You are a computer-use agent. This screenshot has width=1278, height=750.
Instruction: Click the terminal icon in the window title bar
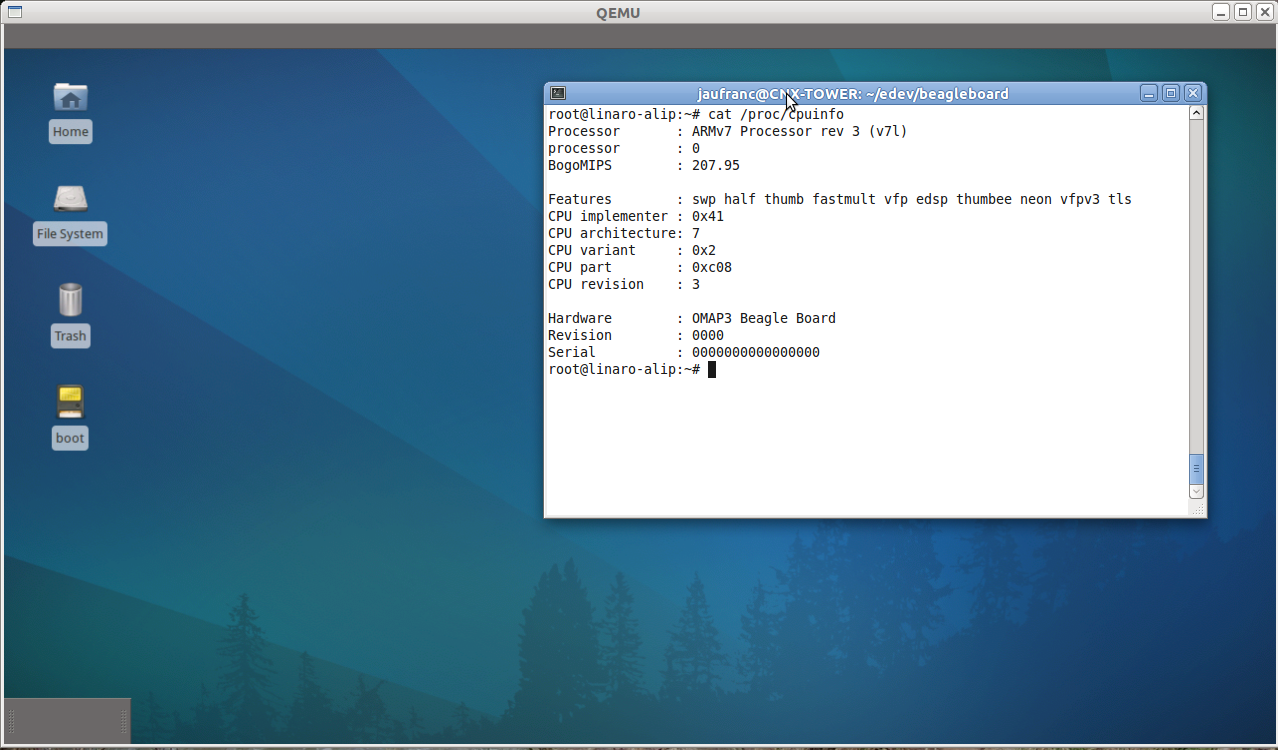557,92
